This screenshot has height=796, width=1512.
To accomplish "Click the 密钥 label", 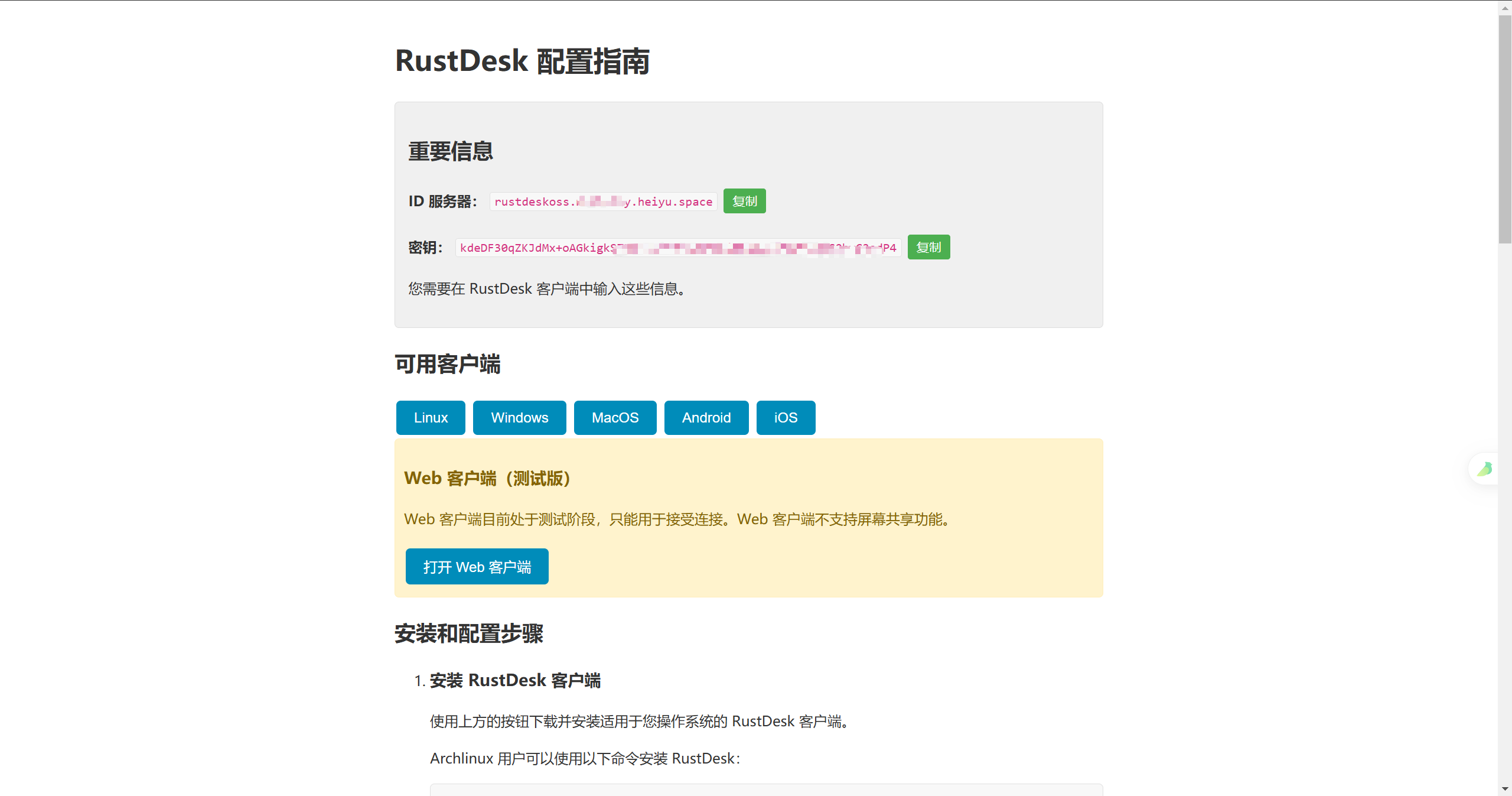I will pyautogui.click(x=426, y=248).
